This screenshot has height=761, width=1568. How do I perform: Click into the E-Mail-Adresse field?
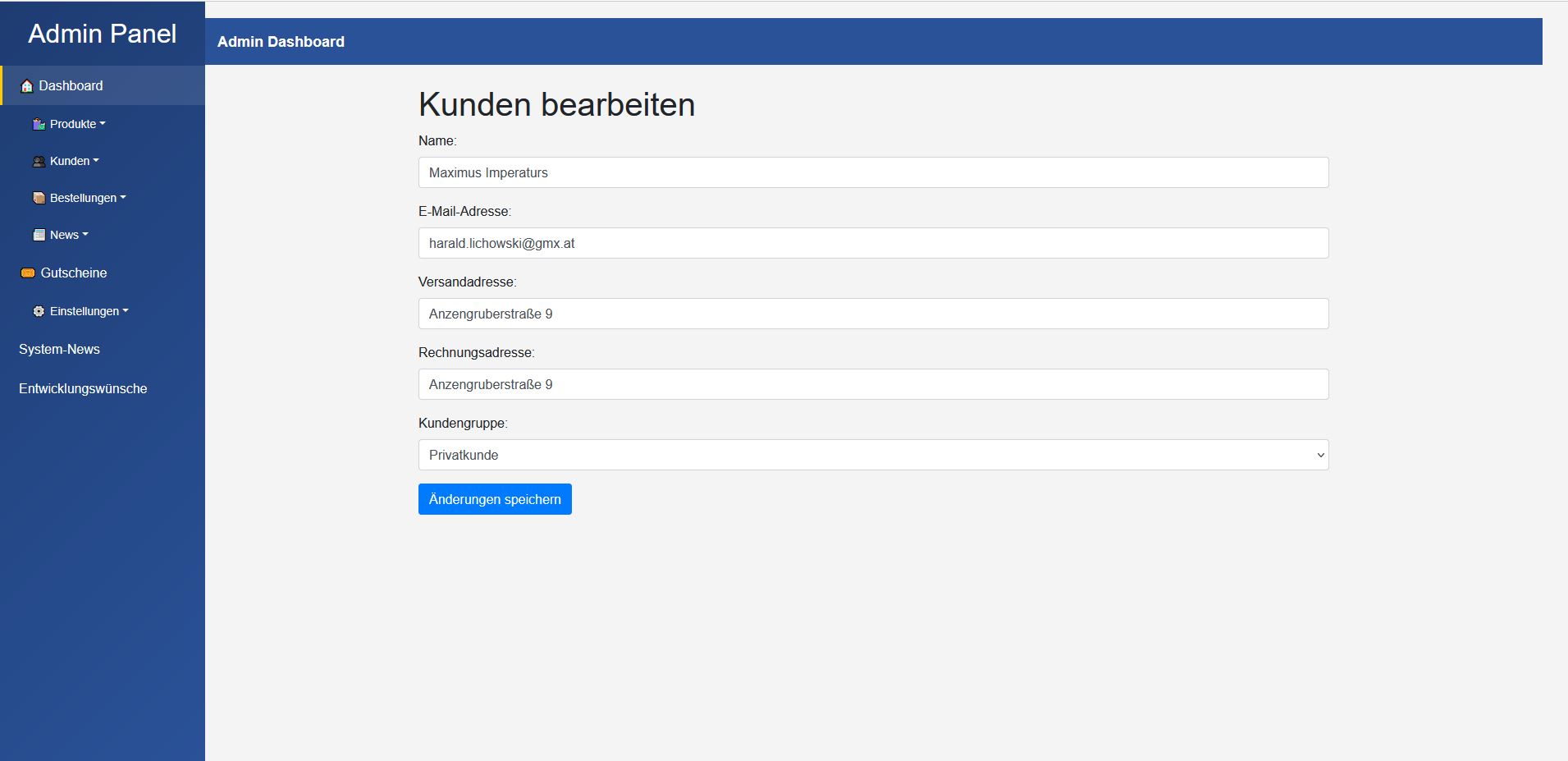pos(873,243)
